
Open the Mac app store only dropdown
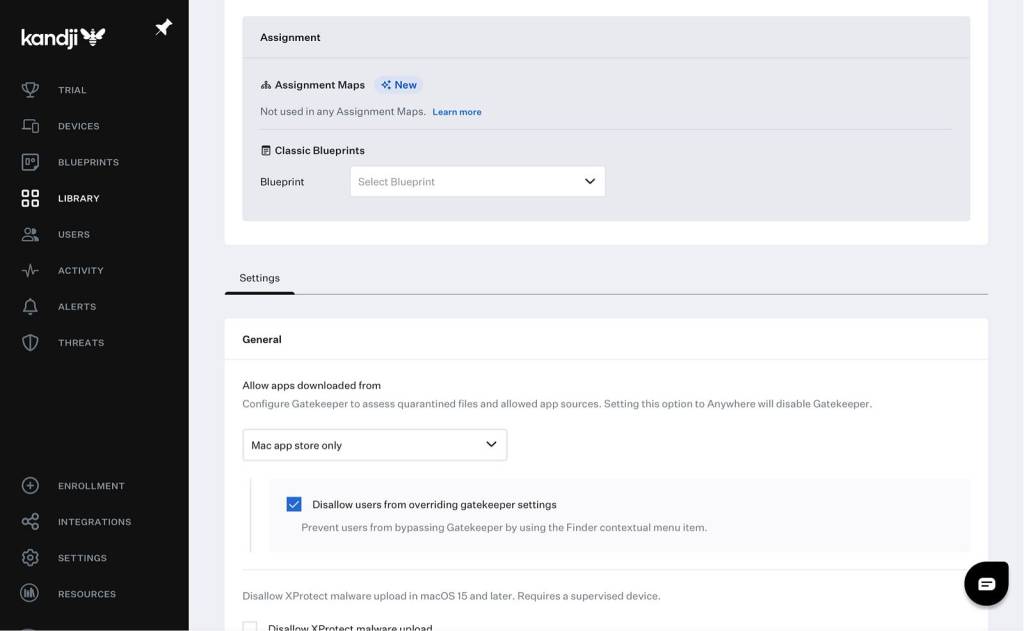pos(375,445)
